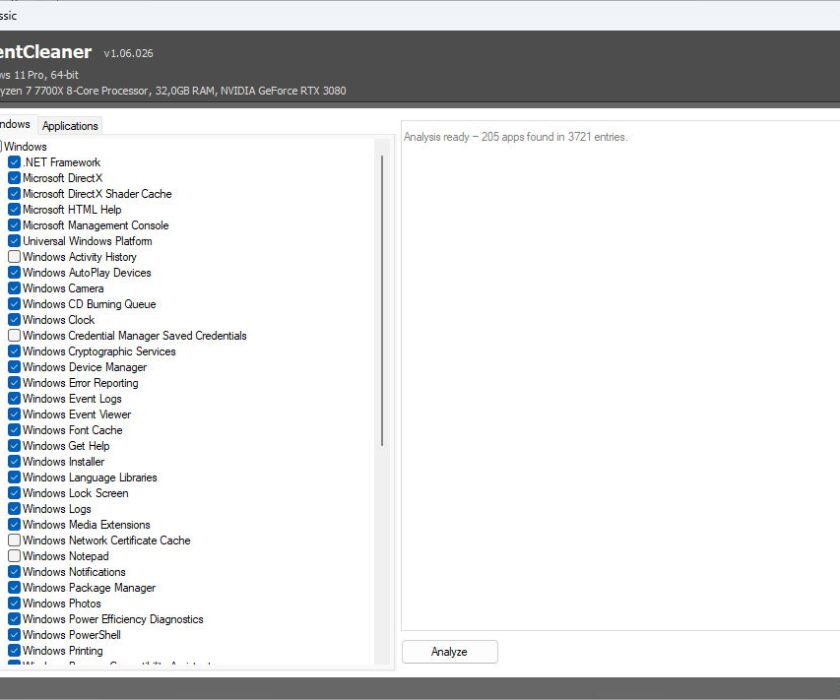Screen dimensions: 840x700
Task: Uncheck Microsoft DirectX checkbox
Action: coord(14,178)
